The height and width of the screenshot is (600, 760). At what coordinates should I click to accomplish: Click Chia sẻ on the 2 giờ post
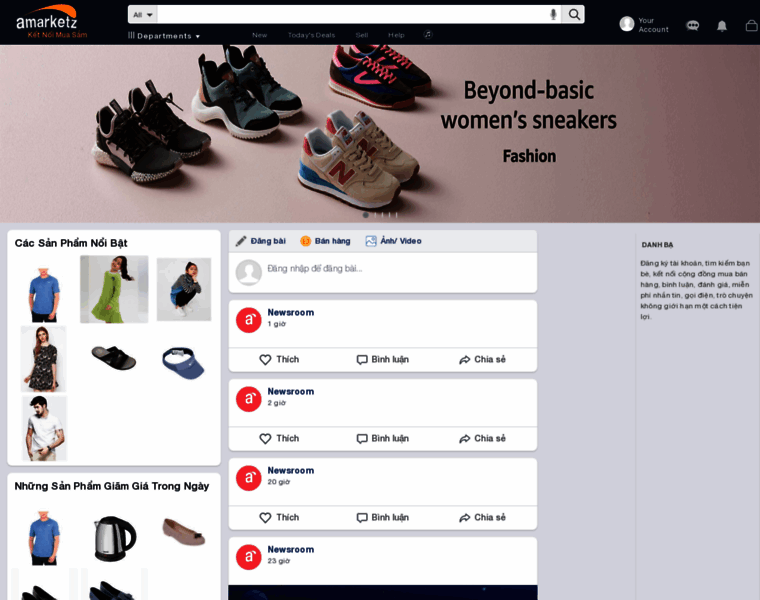pos(482,439)
